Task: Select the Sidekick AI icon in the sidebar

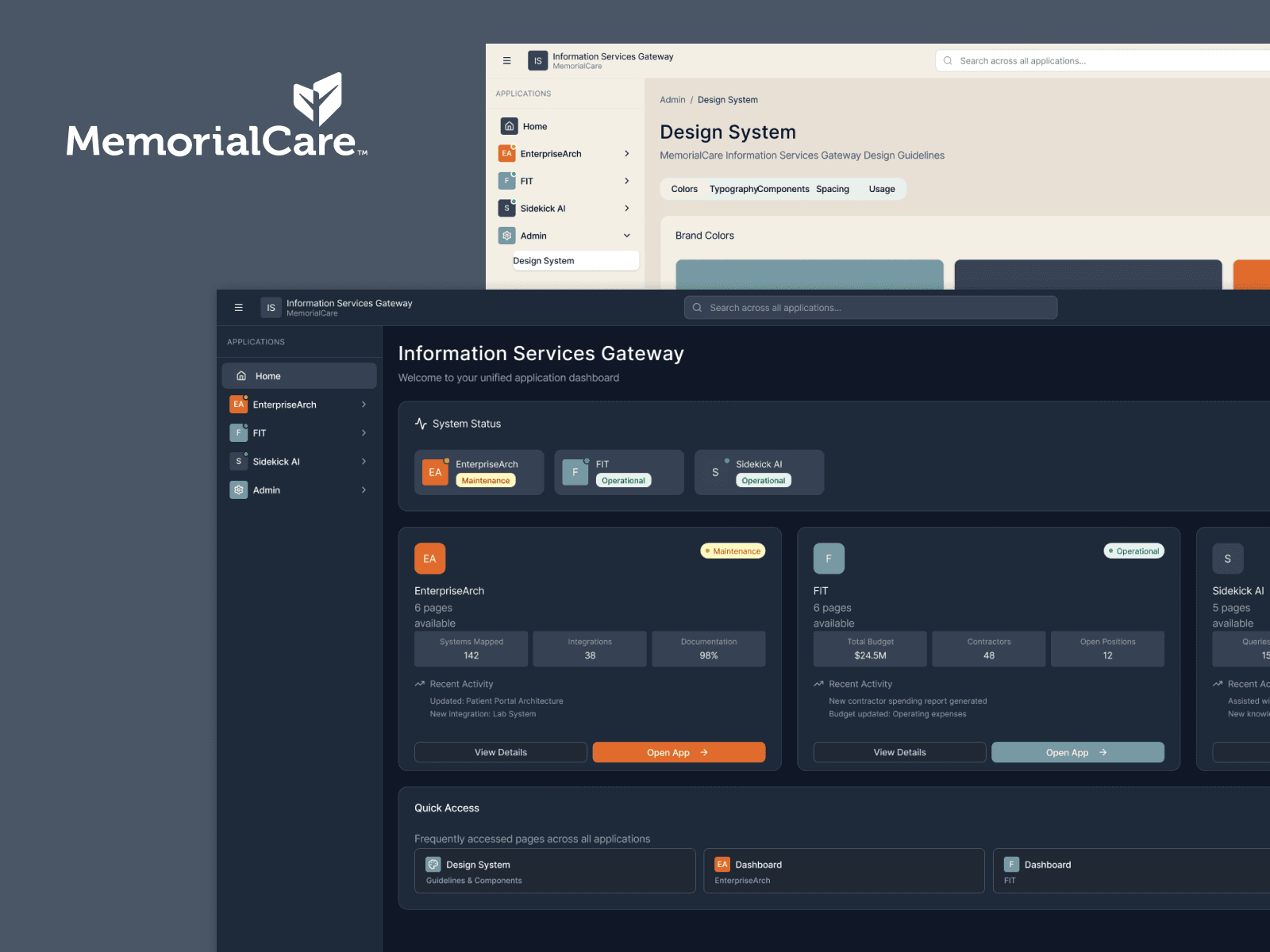Action: pyautogui.click(x=238, y=461)
